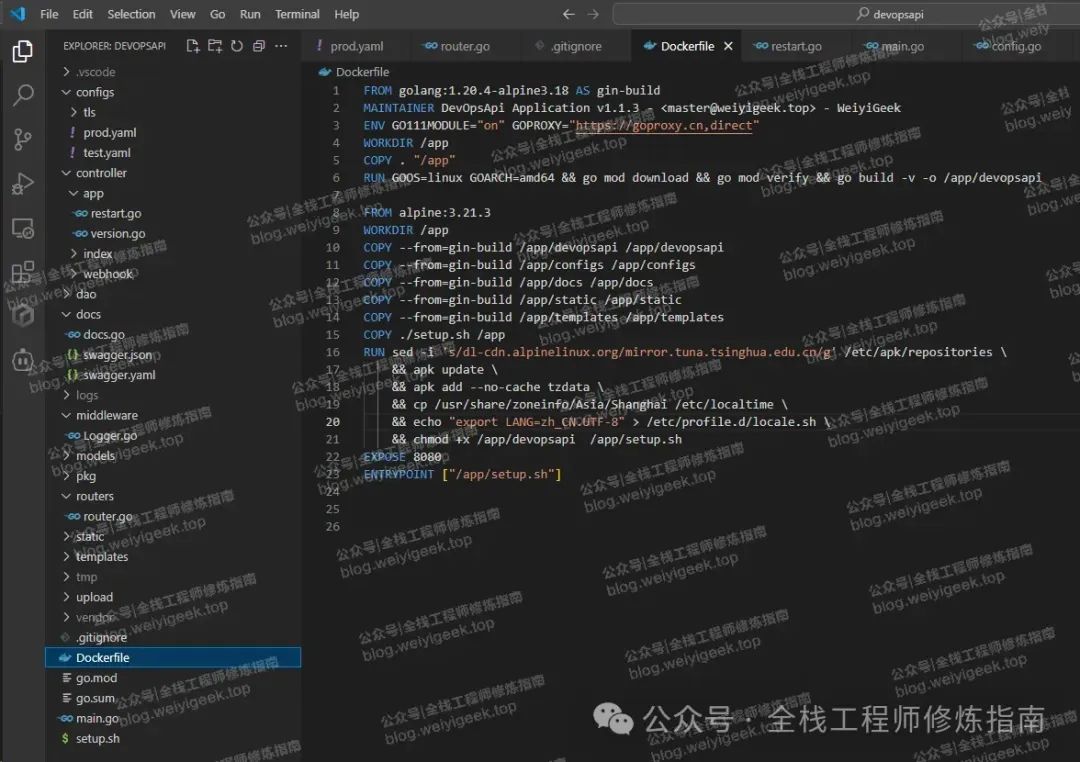Open the Remote Explorer icon
This screenshot has width=1080, height=762.
click(x=23, y=228)
